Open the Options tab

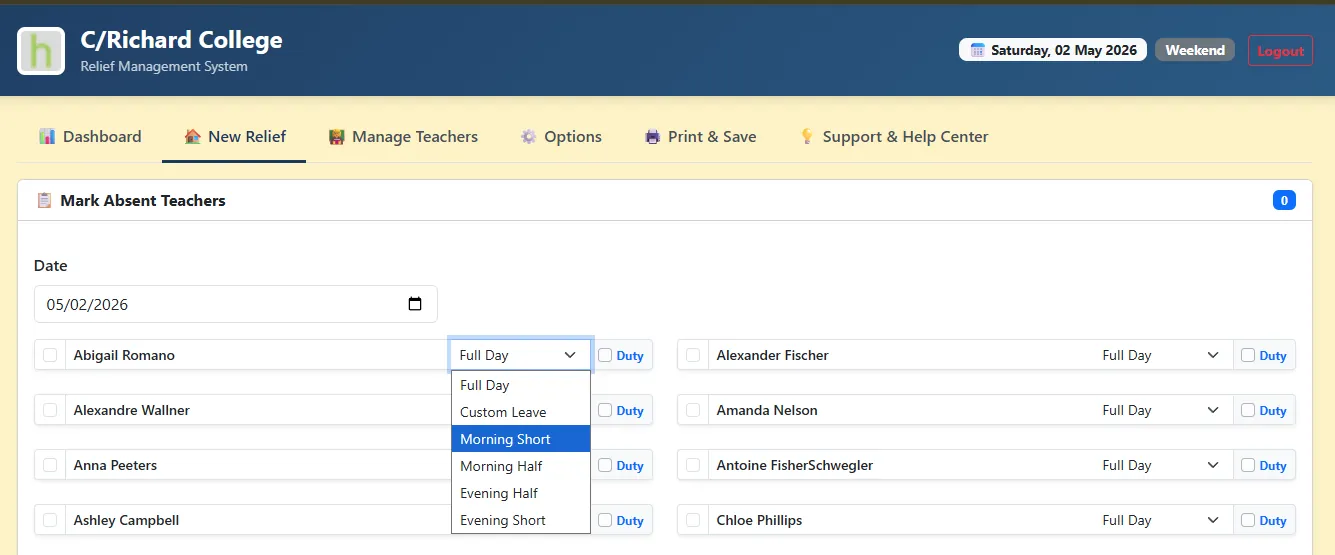pyautogui.click(x=561, y=136)
